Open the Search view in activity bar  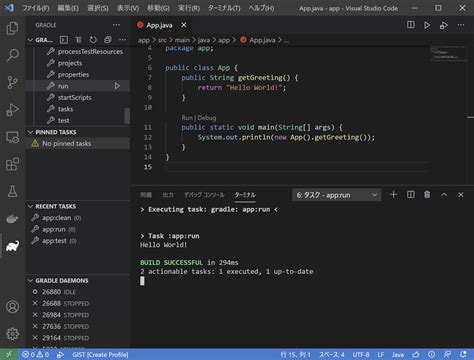(12, 55)
